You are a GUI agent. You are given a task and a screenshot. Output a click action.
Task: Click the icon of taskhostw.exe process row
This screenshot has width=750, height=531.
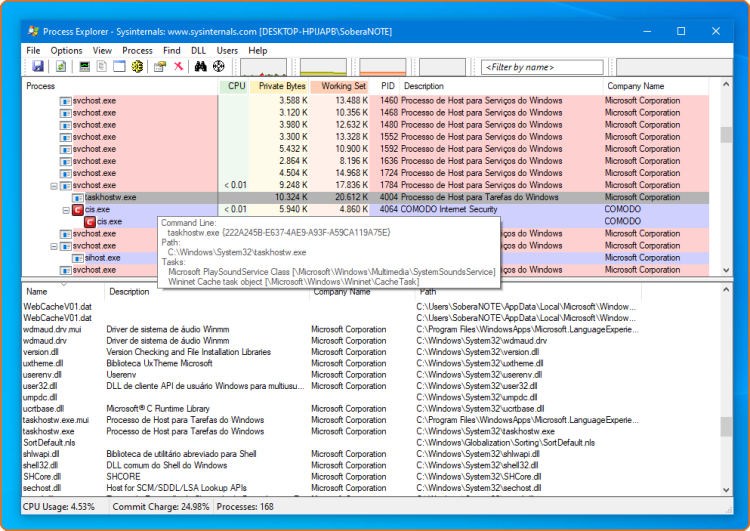click(x=77, y=198)
